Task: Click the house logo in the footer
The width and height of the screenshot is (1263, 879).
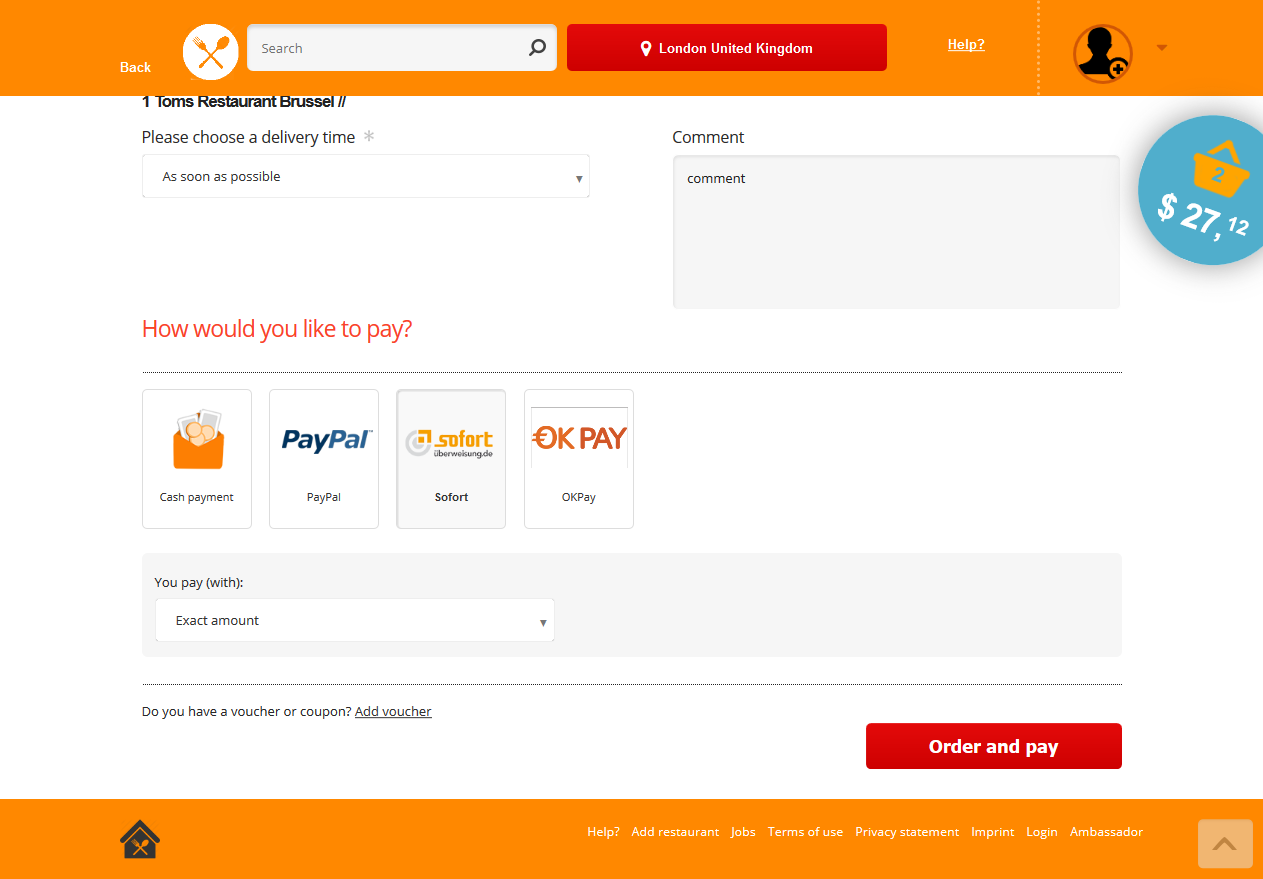Action: 140,840
